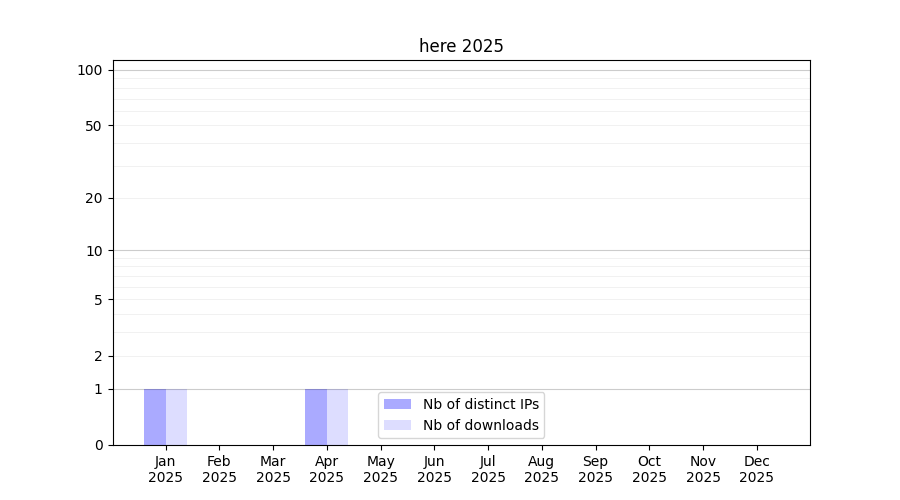
Task: Click the distinct IPs legend color swatch
Action: pos(397,404)
